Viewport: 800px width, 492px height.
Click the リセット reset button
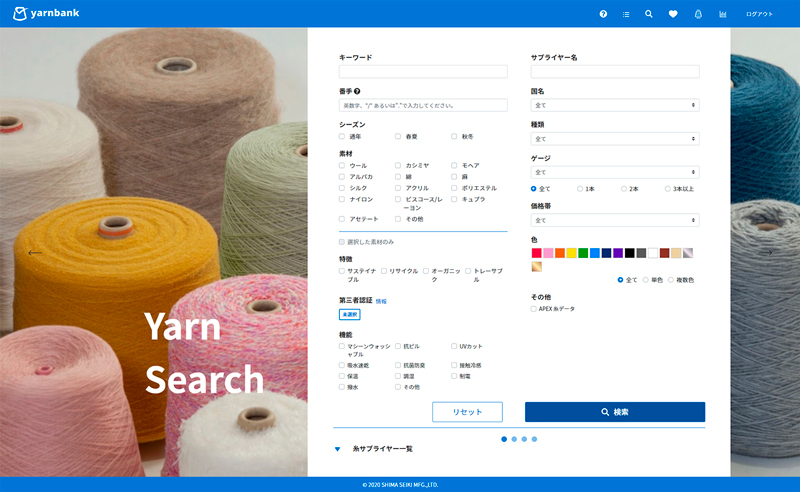(467, 412)
